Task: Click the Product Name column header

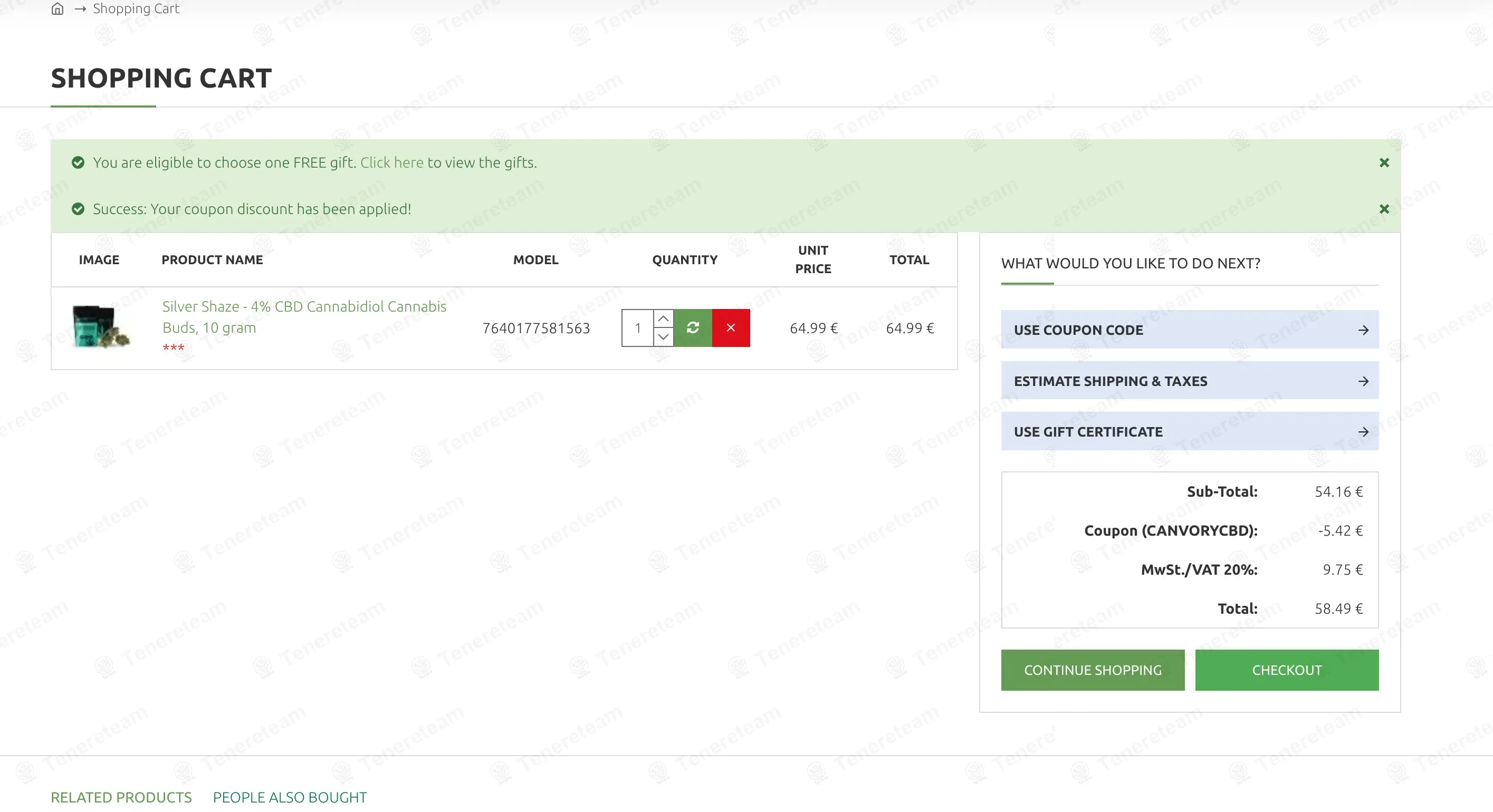Action: tap(212, 259)
